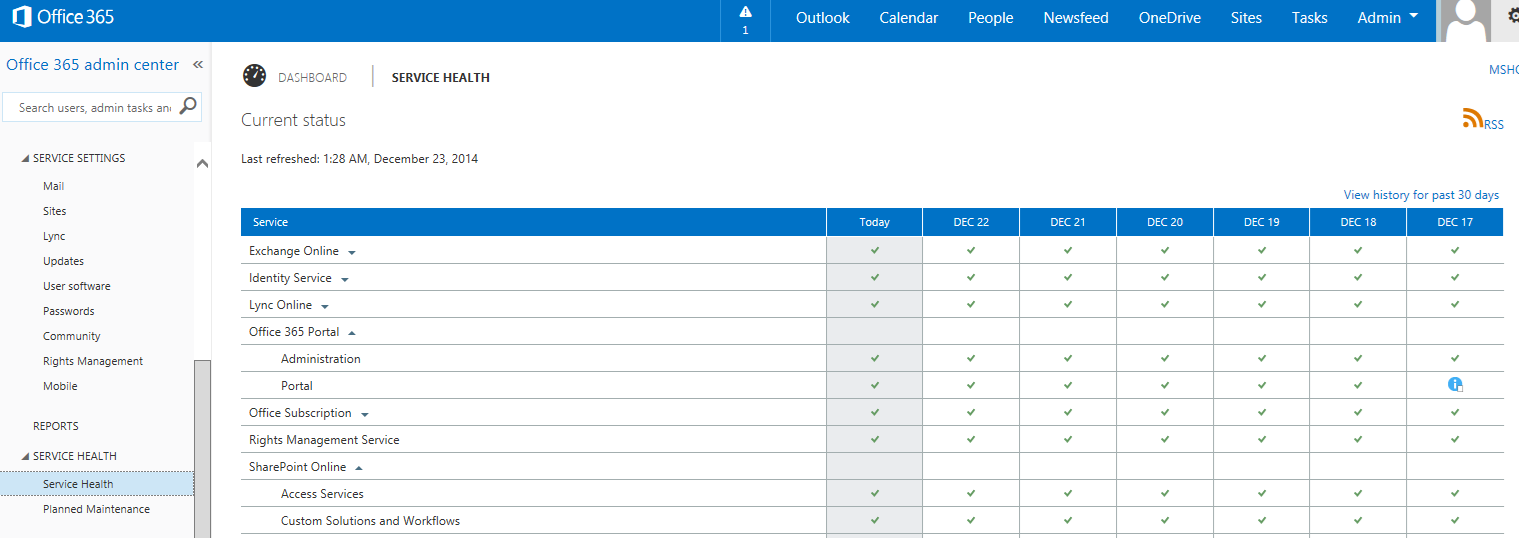The height and width of the screenshot is (538, 1519).
Task: Click Custom Solutions and Workflows Today checkmark
Action: tap(875, 520)
